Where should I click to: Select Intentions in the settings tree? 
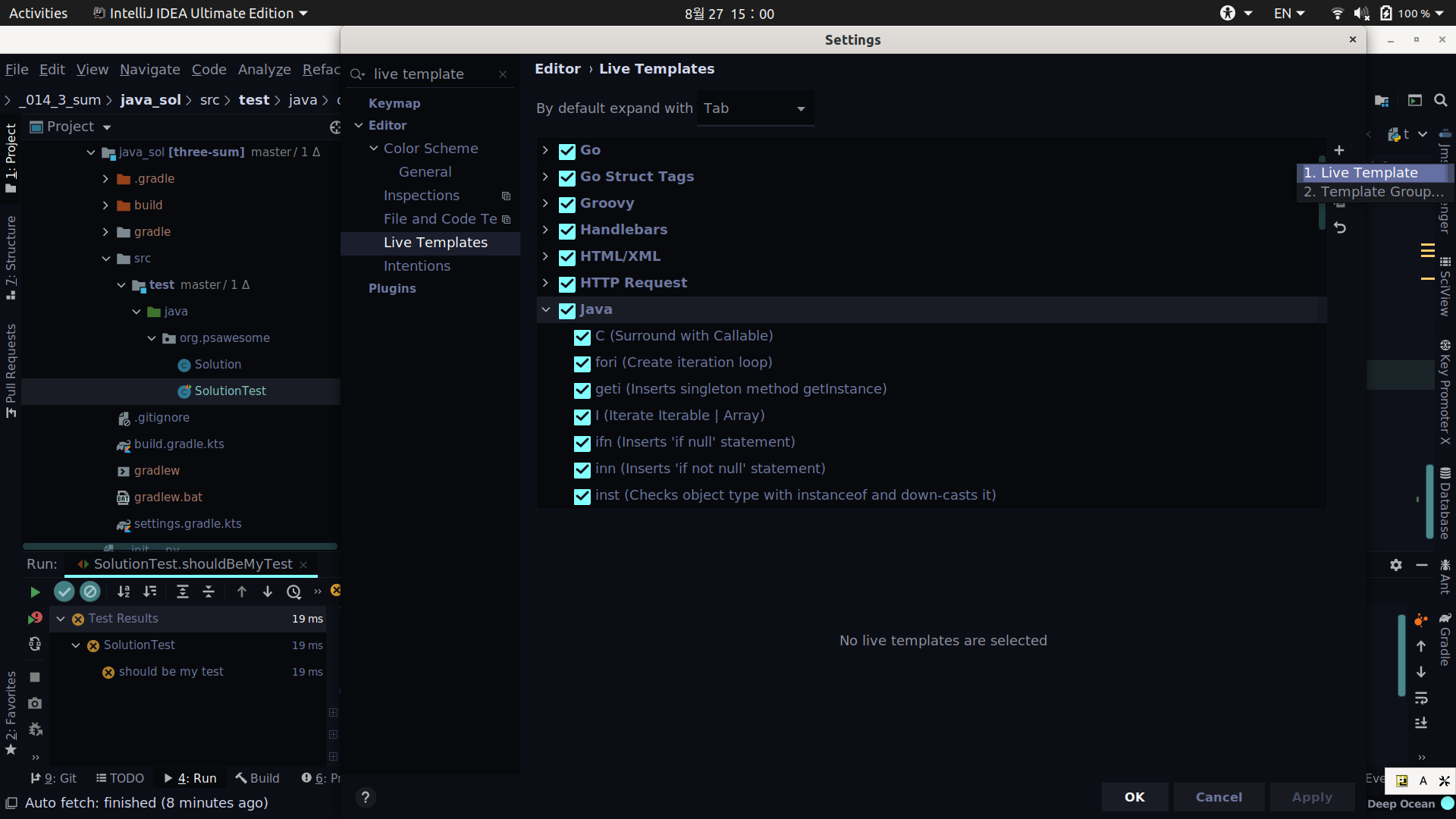416,266
